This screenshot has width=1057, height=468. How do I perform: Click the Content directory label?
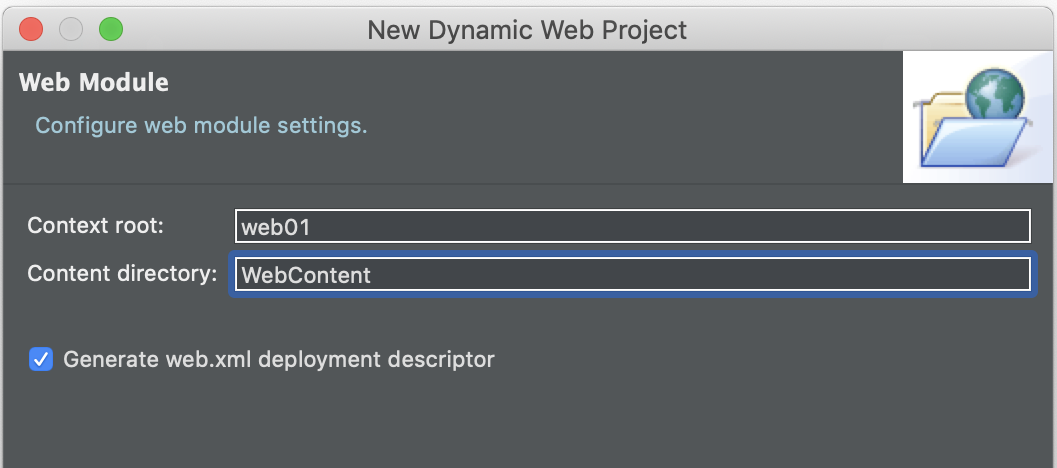point(122,273)
